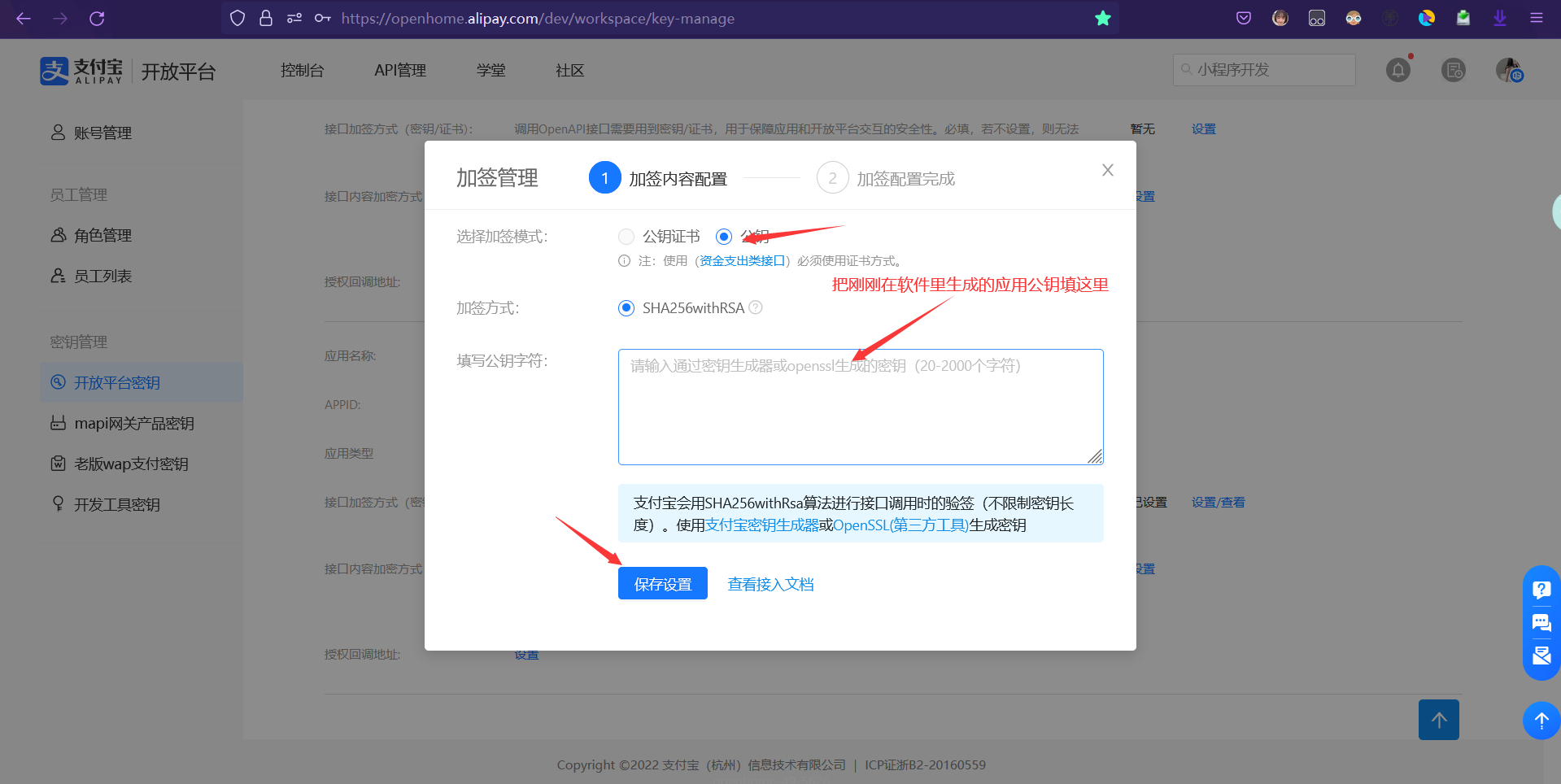Click the round blue back-to-top arrow
Image resolution: width=1561 pixels, height=784 pixels.
click(1541, 720)
